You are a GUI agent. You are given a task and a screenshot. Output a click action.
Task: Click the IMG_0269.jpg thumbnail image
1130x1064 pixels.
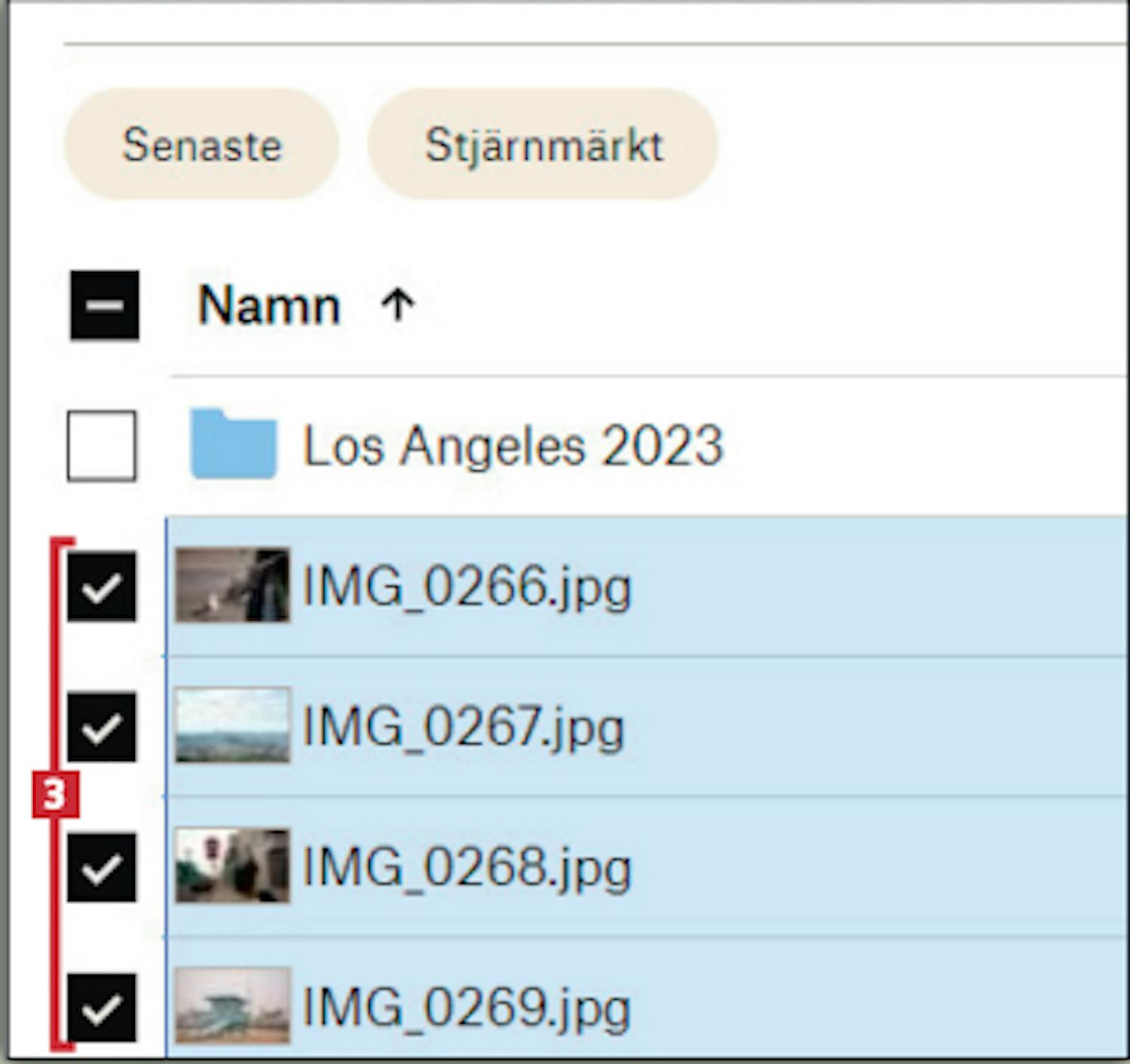232,1006
